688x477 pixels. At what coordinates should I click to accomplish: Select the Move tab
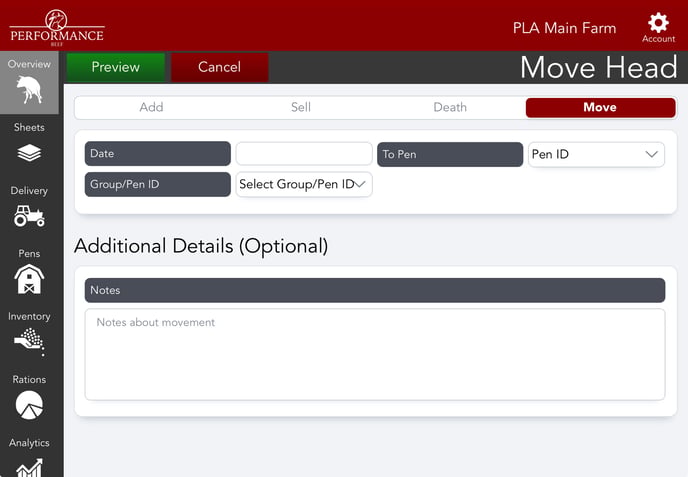[600, 107]
